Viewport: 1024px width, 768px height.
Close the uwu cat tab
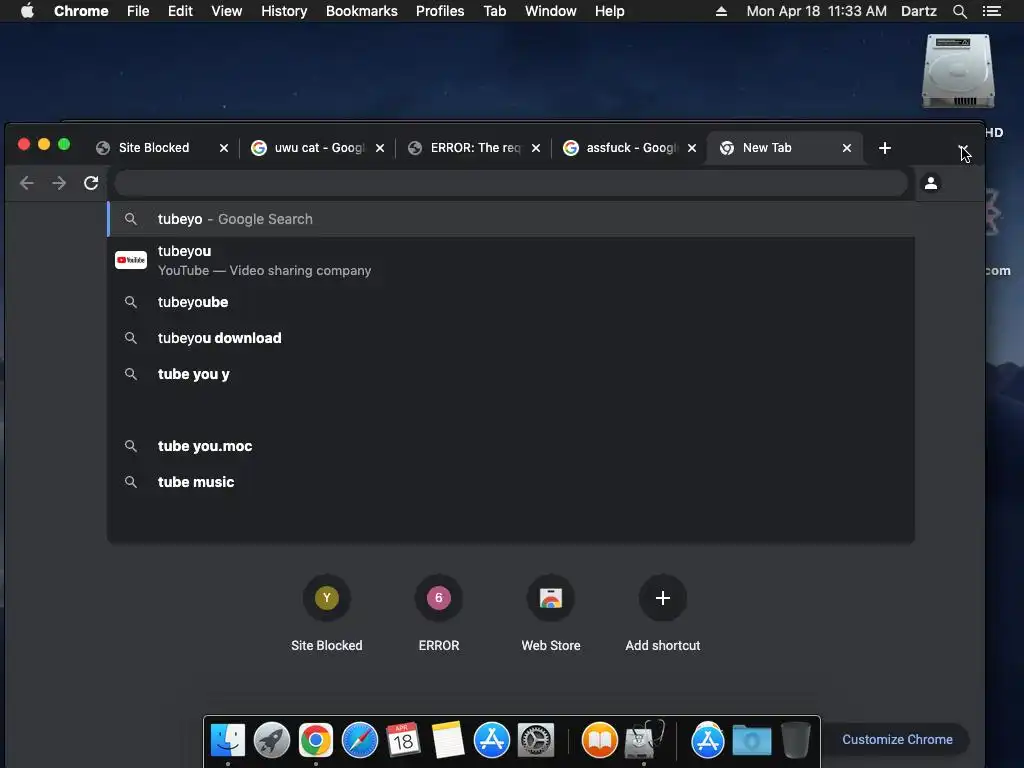click(380, 148)
